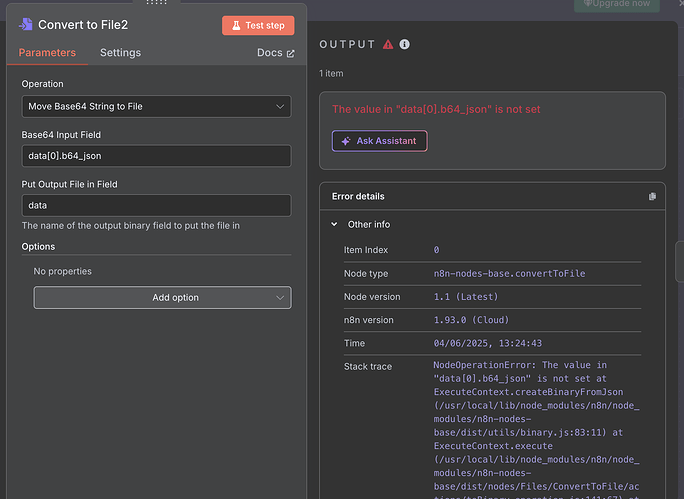
Task: Click the 'No properties' text
Action: coord(62,271)
